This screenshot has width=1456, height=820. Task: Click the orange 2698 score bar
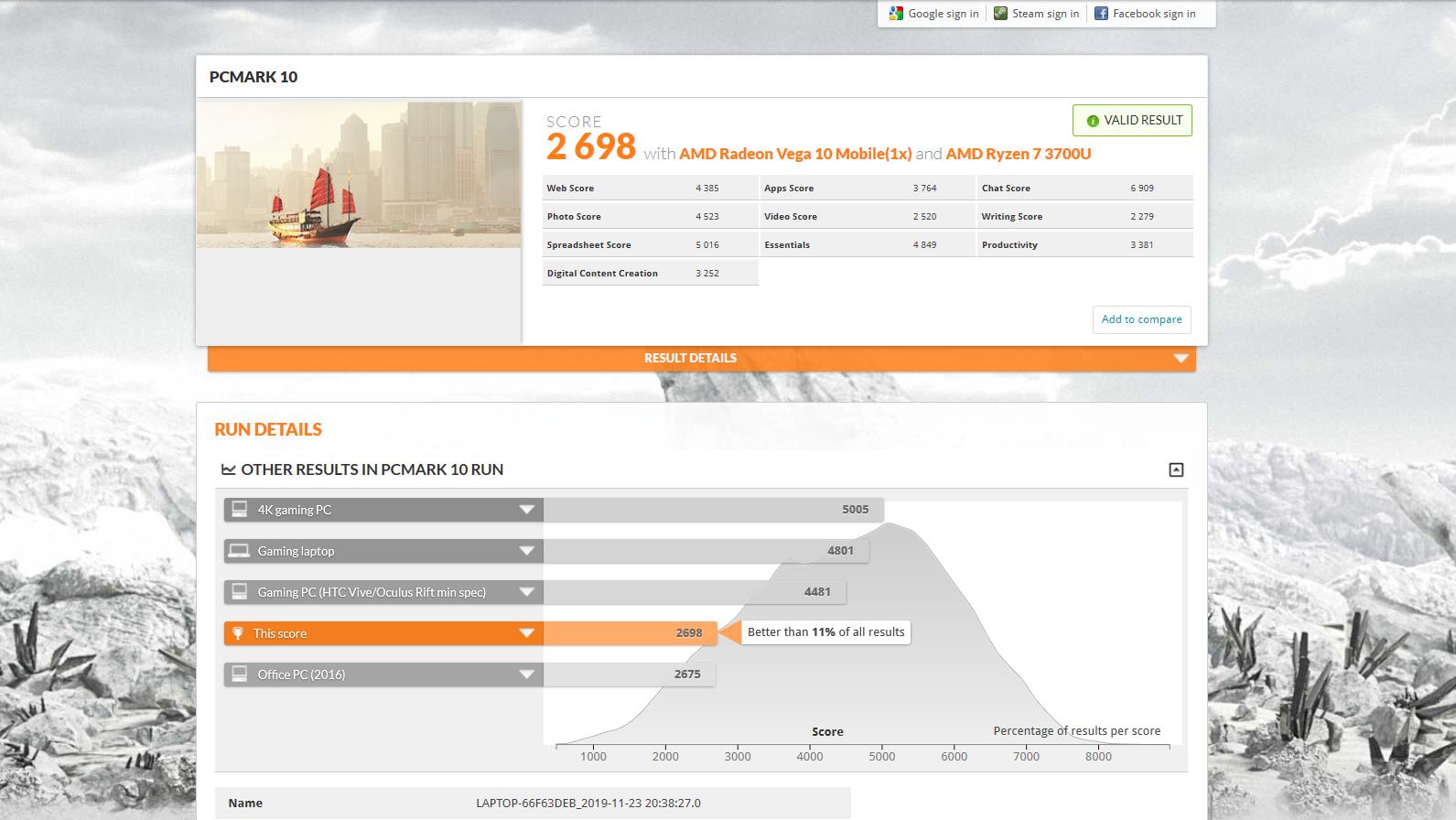coord(630,633)
